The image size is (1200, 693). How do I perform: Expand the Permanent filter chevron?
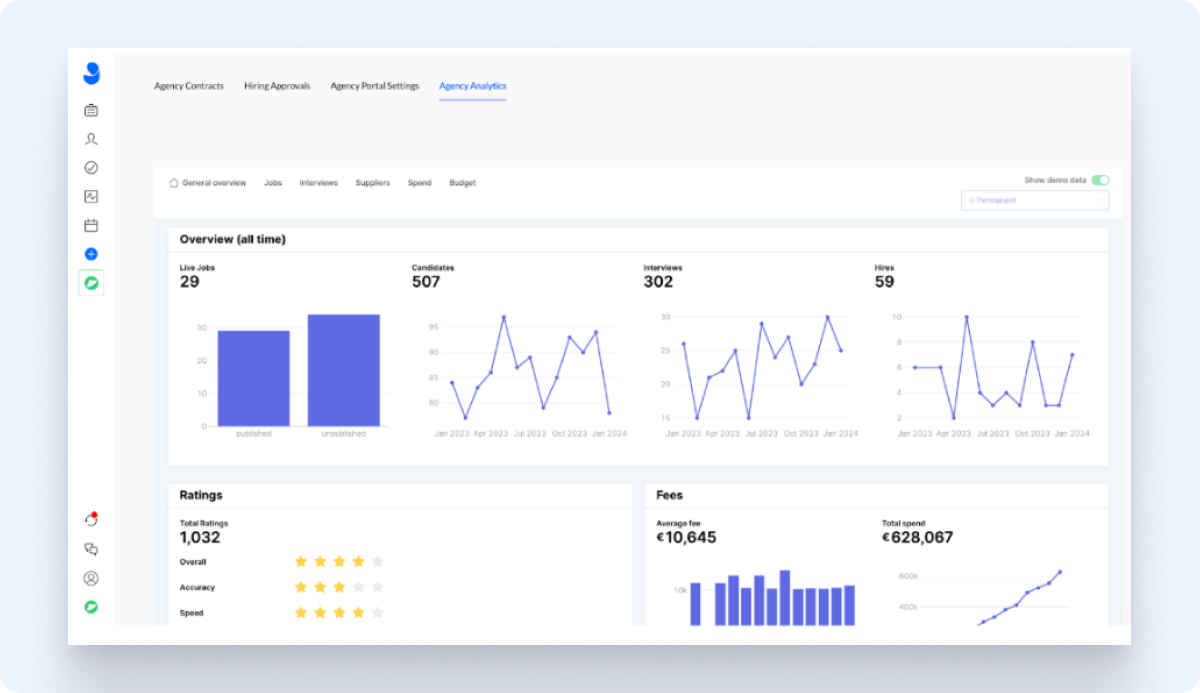1100,200
